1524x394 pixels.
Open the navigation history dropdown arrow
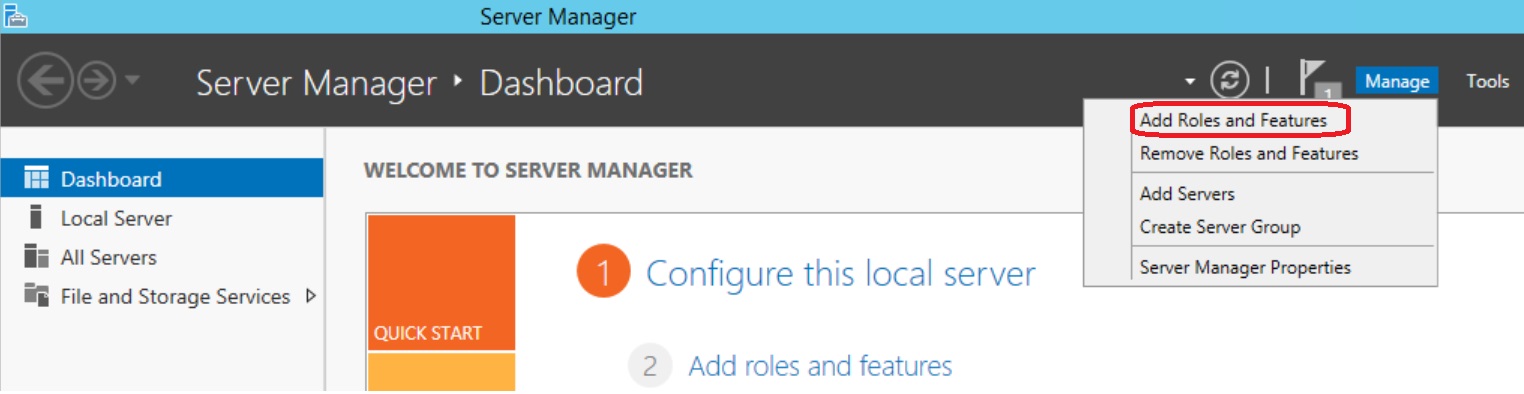[x=134, y=81]
